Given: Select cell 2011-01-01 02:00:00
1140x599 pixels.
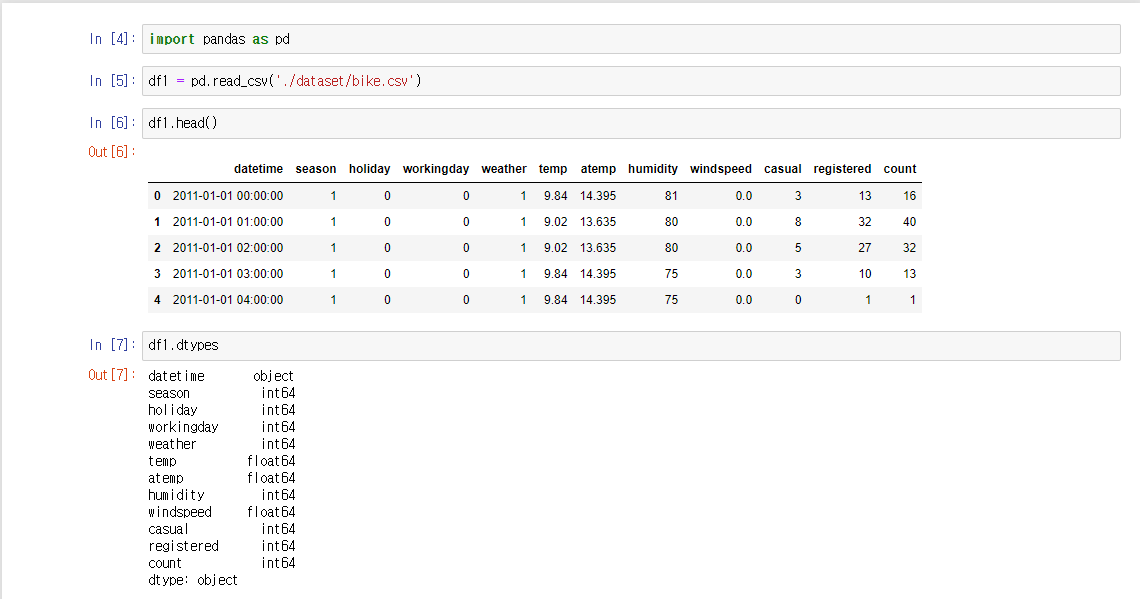Looking at the screenshot, I should (x=228, y=248).
